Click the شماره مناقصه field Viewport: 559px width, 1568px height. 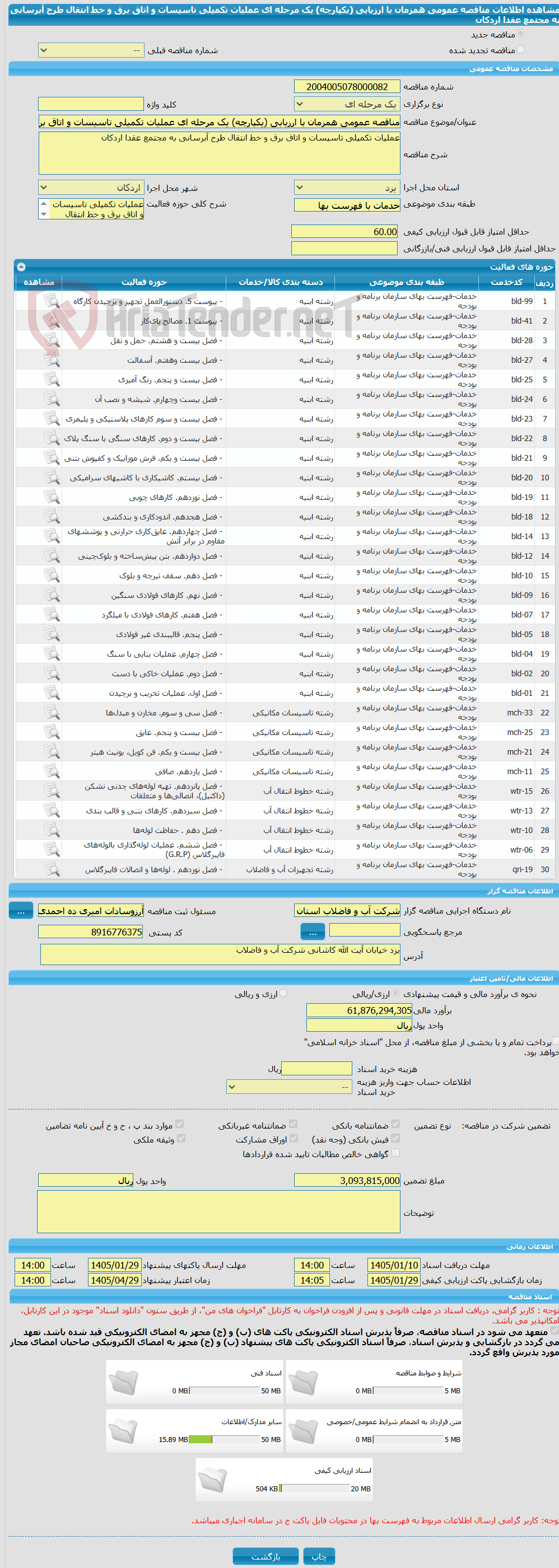pos(347,86)
